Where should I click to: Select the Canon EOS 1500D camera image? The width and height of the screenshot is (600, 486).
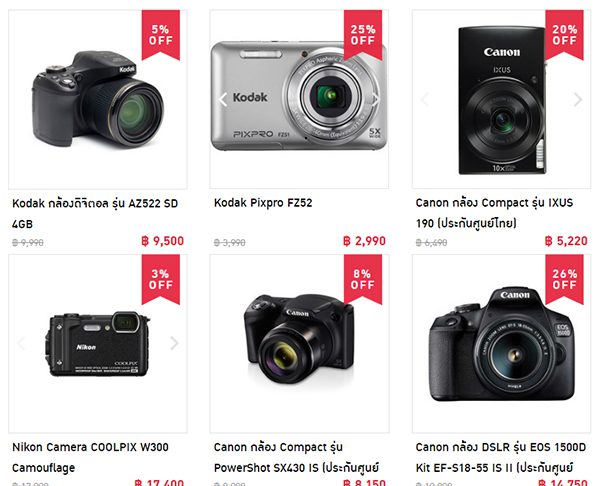coord(502,344)
